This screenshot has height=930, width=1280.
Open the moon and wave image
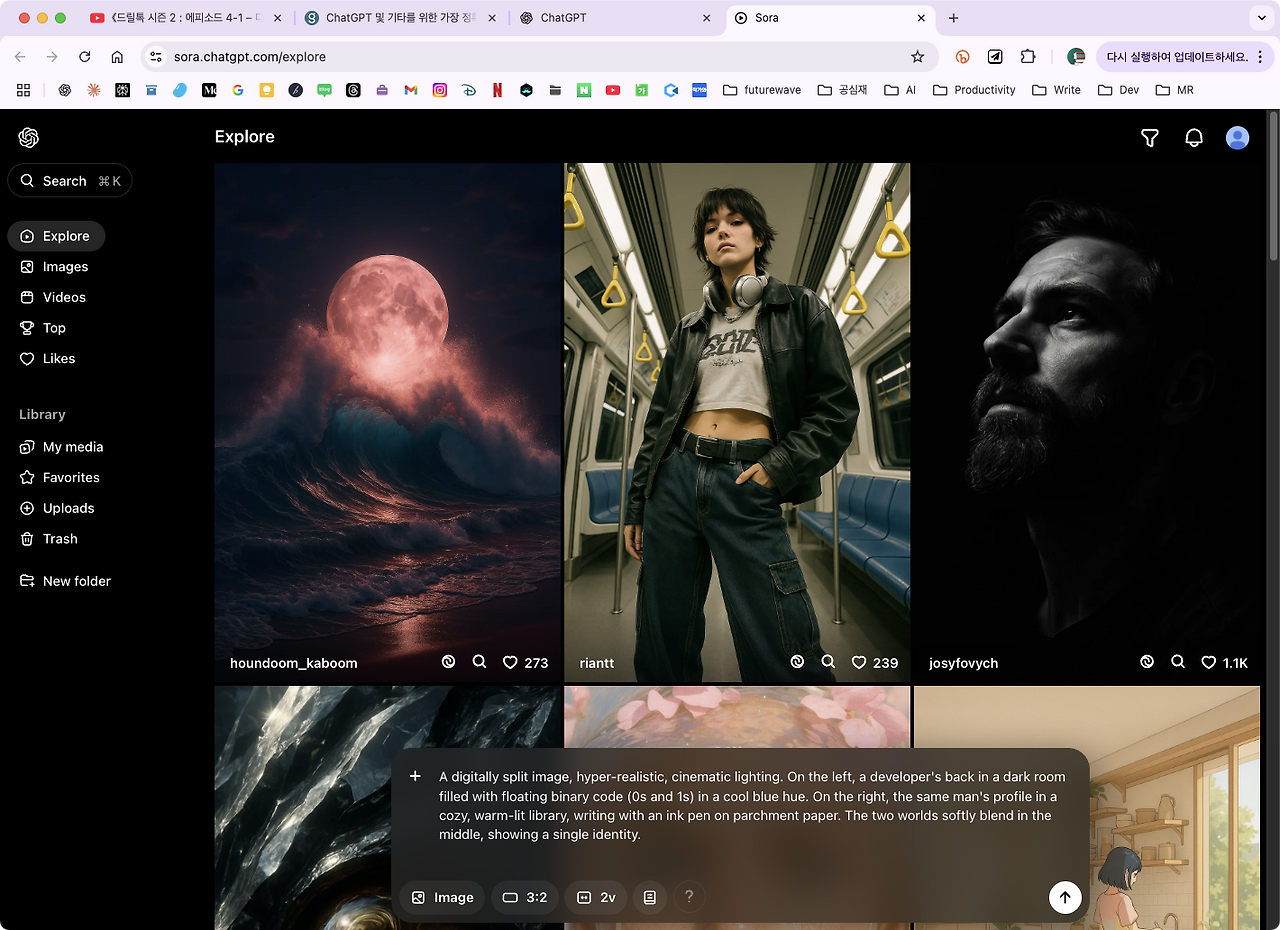tap(388, 420)
